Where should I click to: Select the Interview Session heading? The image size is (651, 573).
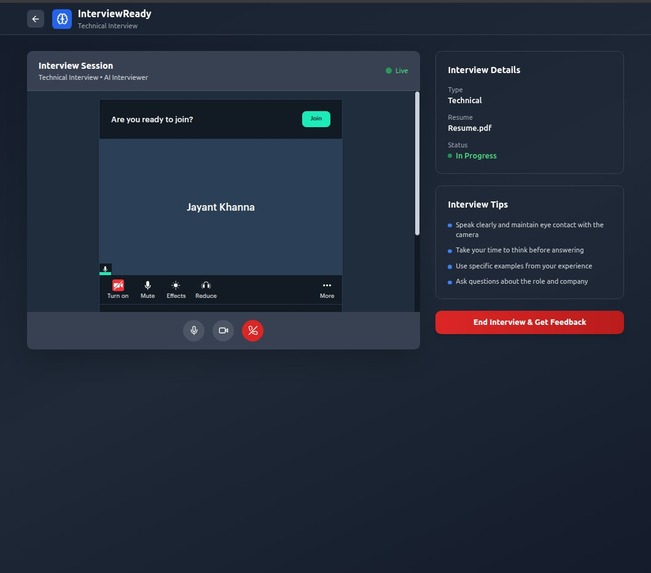coord(76,66)
